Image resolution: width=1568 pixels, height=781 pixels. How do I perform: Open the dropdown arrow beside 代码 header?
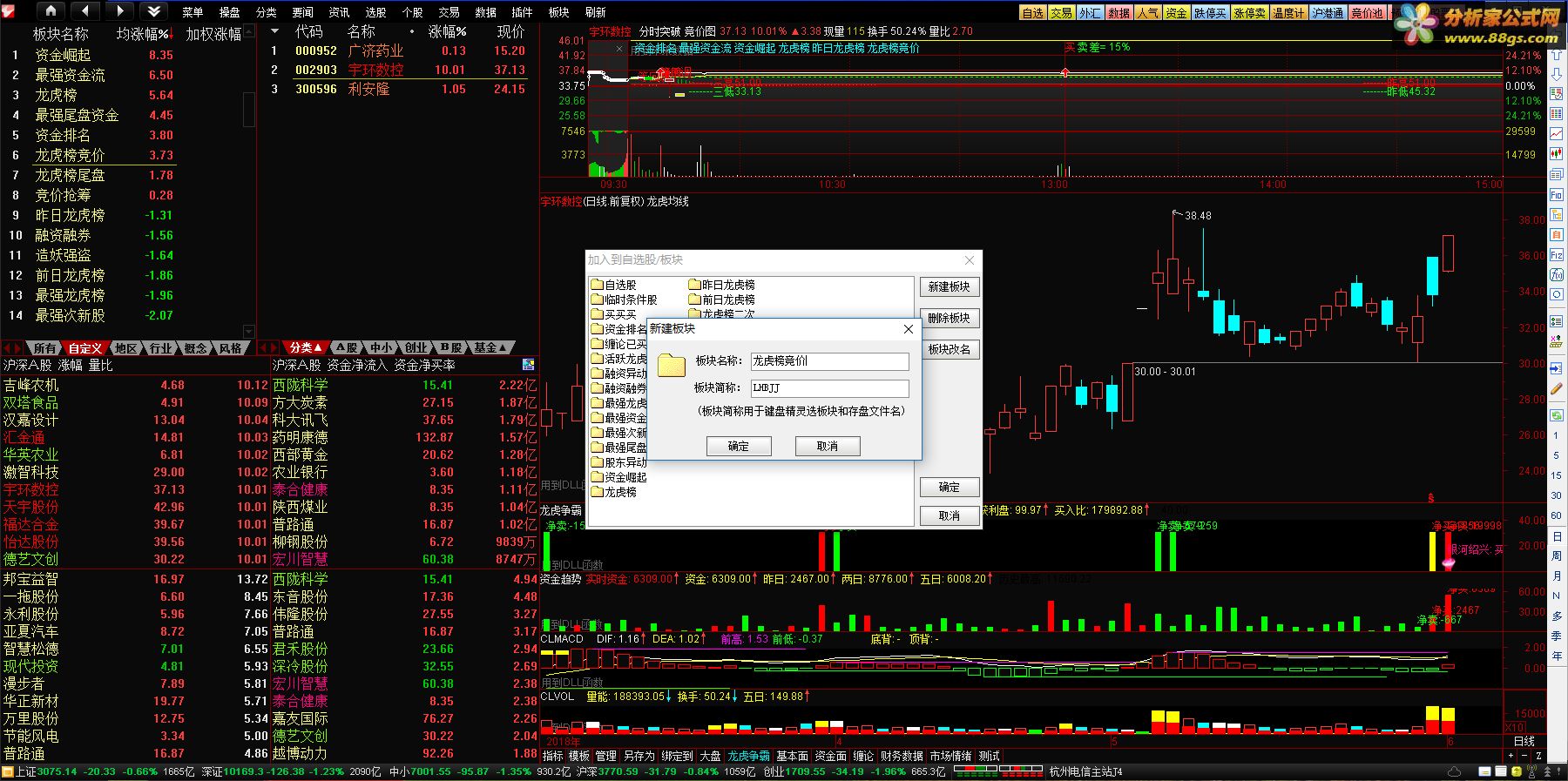tap(274, 31)
